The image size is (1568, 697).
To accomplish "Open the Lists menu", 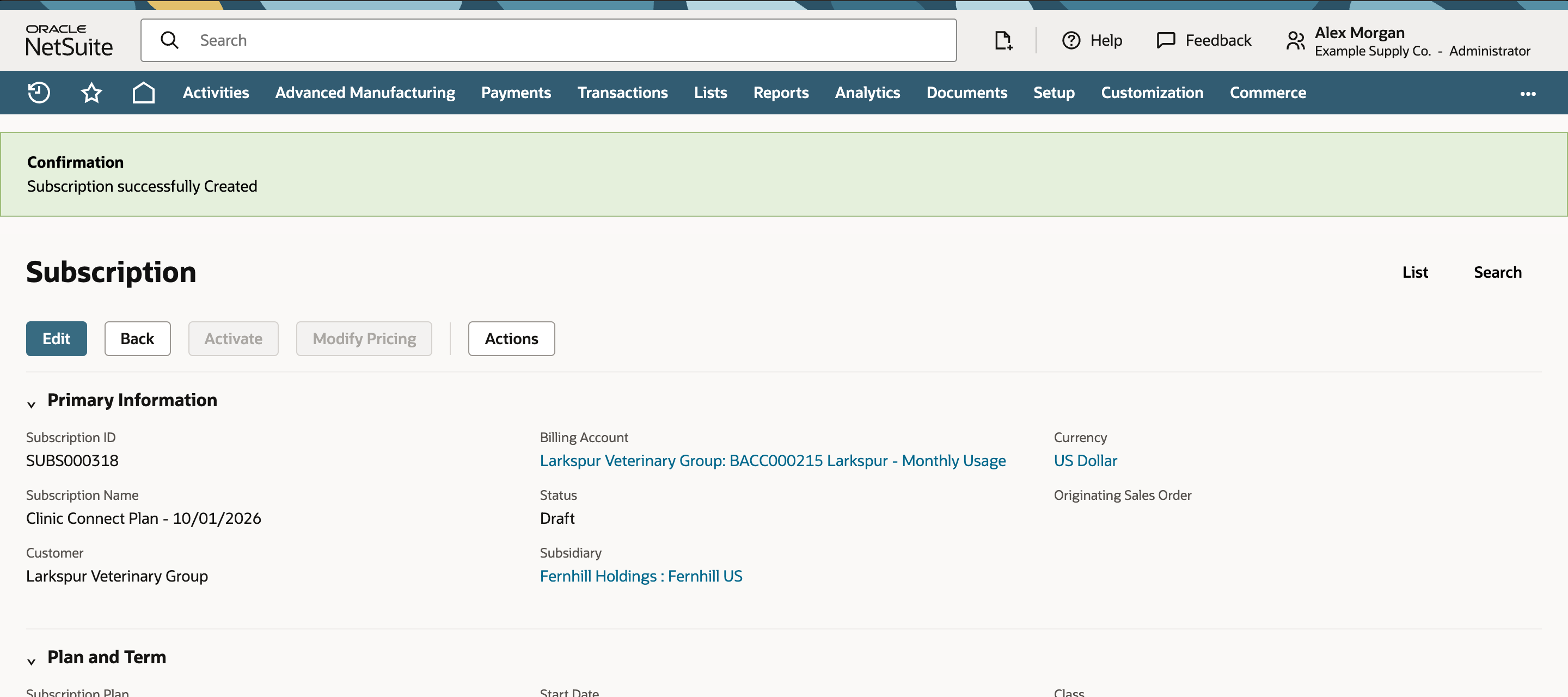I will point(710,93).
